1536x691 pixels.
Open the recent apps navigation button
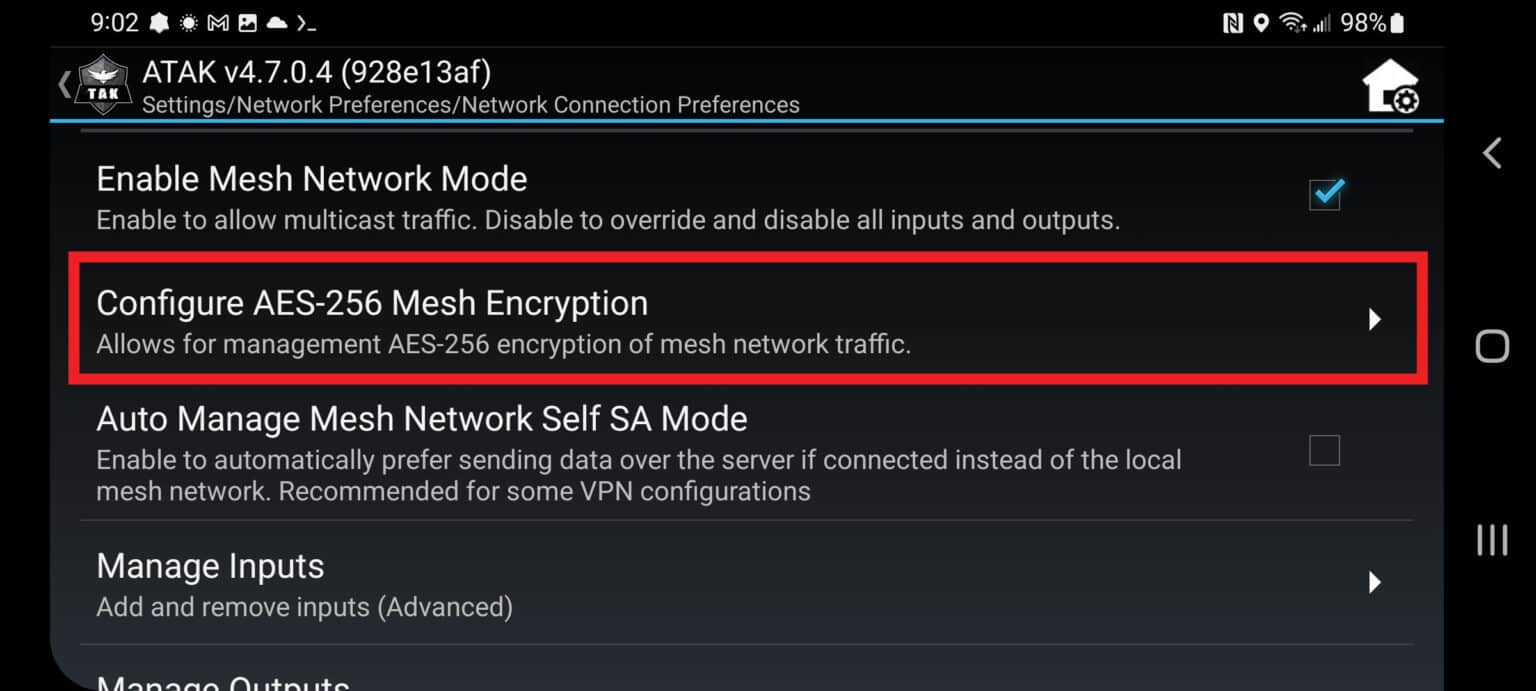(1492, 540)
